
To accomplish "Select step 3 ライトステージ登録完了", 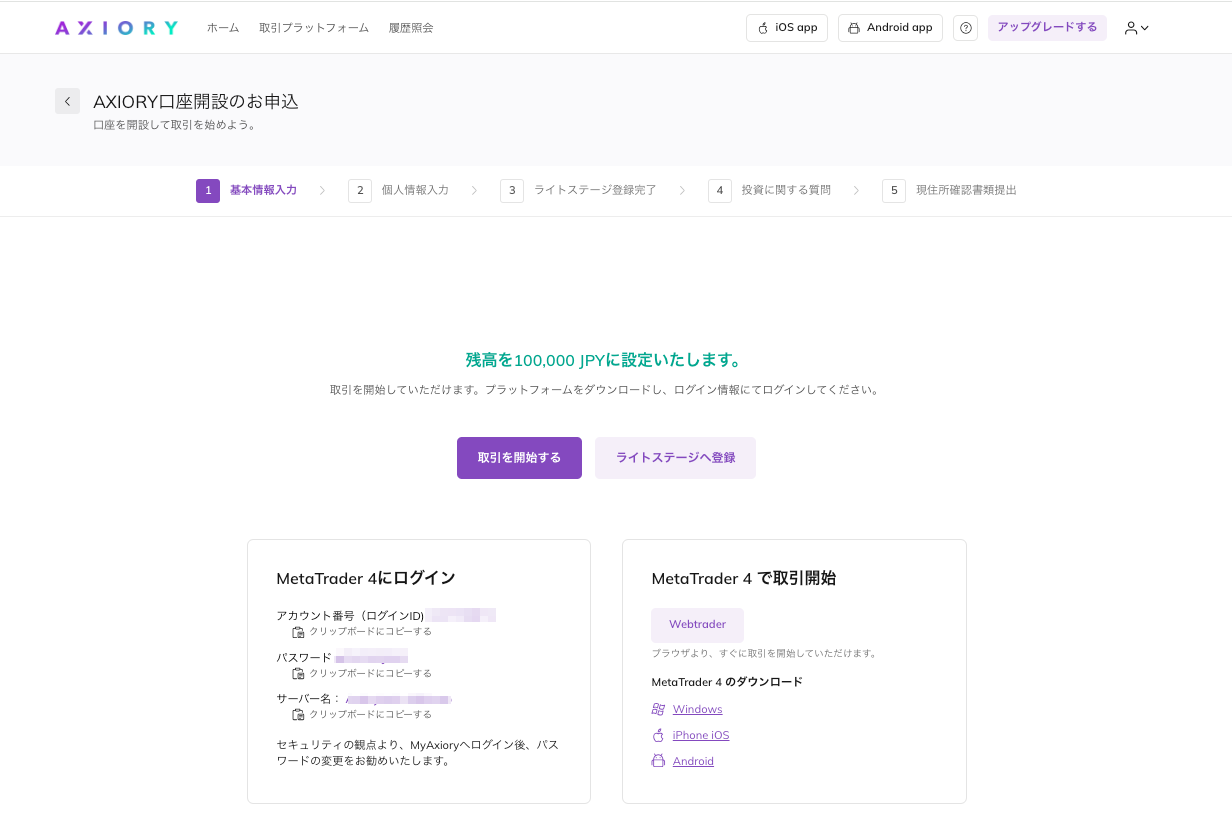I will (579, 190).
